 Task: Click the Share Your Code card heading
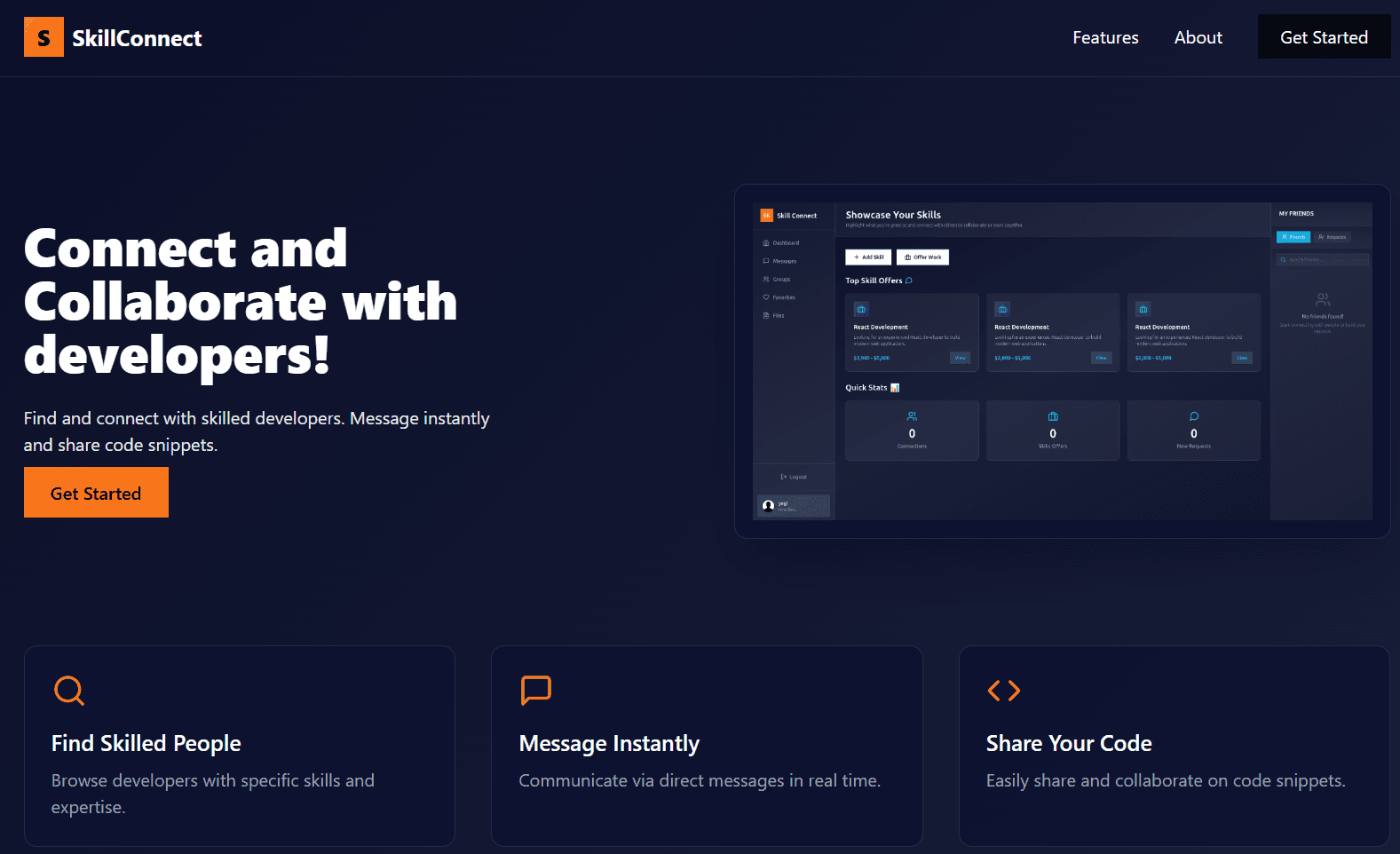pos(1069,743)
